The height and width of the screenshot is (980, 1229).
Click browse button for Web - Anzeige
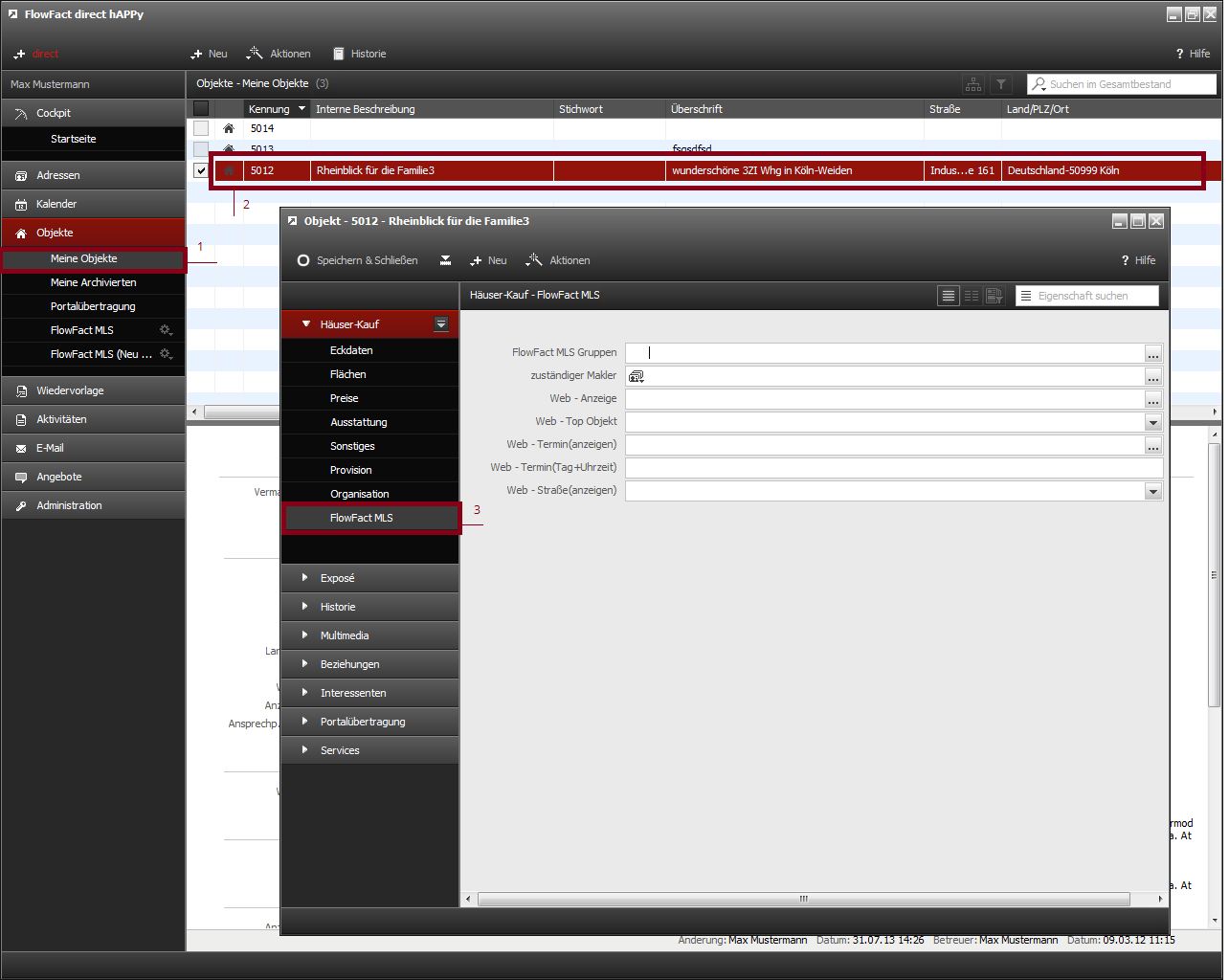1153,399
